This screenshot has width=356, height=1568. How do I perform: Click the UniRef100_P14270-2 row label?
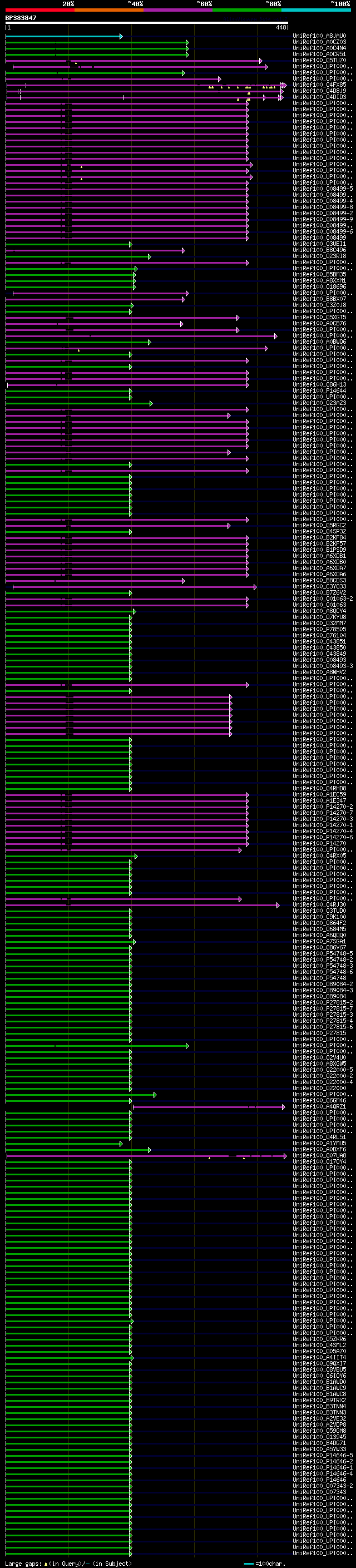click(x=323, y=807)
